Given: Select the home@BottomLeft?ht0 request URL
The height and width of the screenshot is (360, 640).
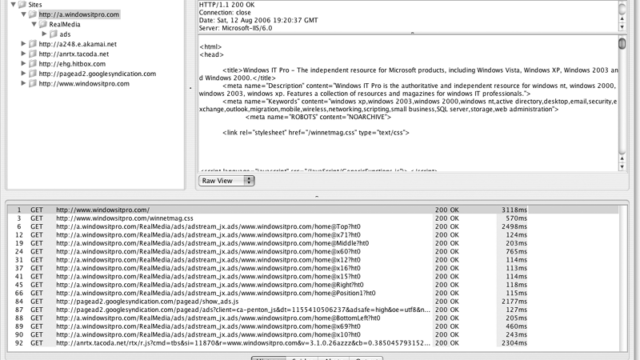Looking at the screenshot, I should pos(218,318).
